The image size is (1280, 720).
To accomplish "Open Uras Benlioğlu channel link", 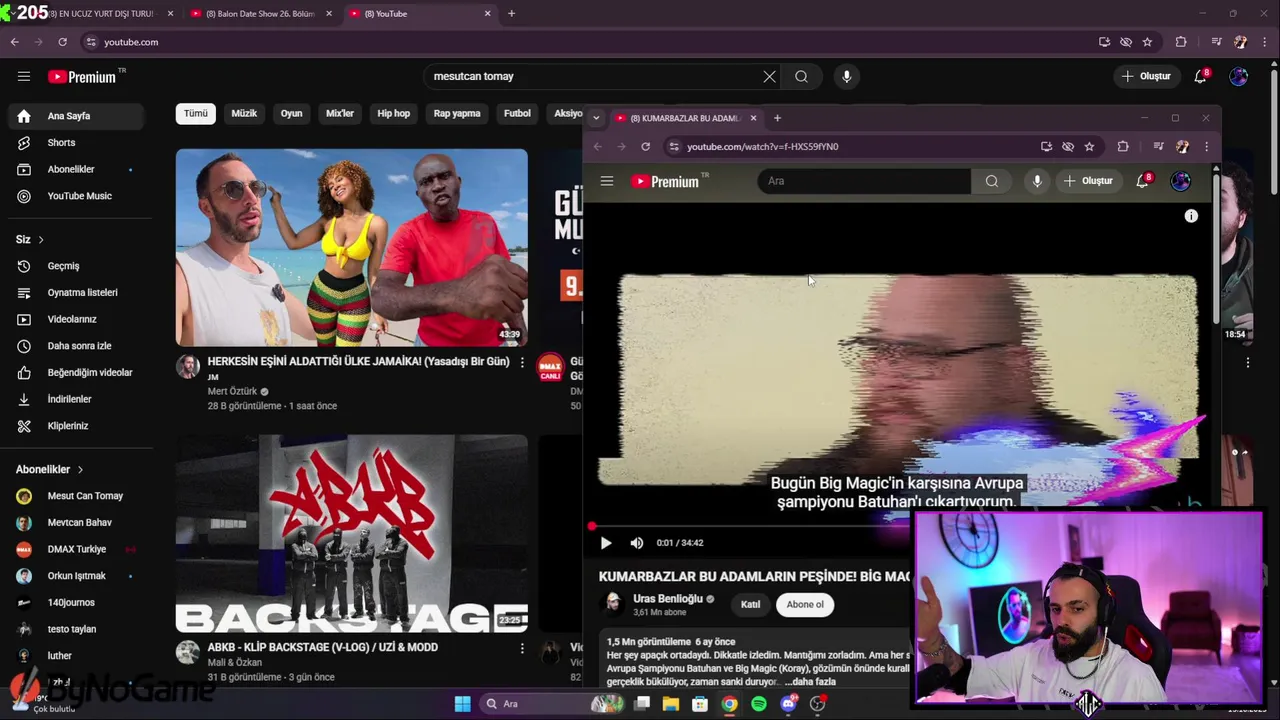I will (x=668, y=599).
